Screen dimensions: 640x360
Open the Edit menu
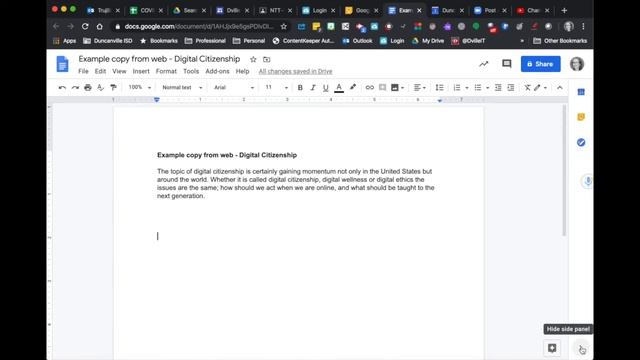click(100, 71)
